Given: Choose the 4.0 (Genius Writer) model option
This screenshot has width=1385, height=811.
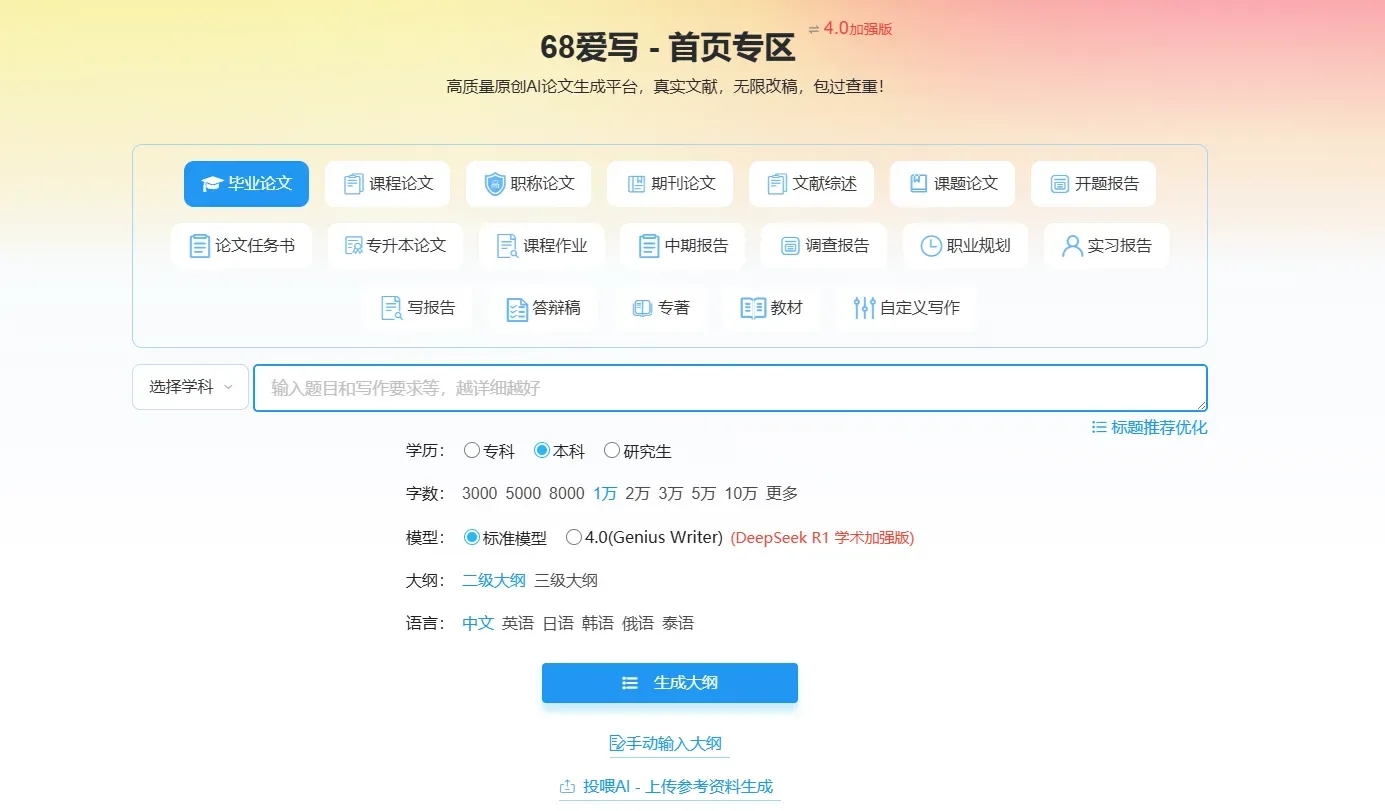Looking at the screenshot, I should point(574,538).
